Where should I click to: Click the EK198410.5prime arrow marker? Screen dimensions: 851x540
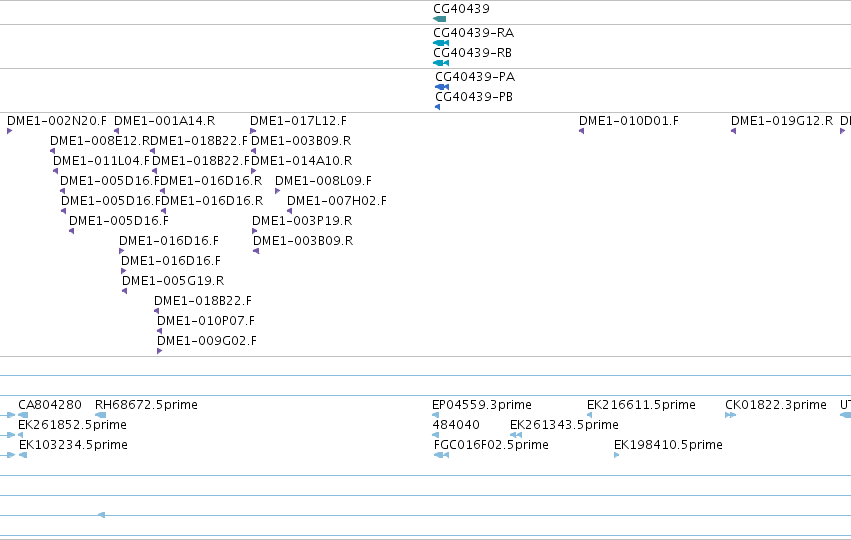[617, 455]
